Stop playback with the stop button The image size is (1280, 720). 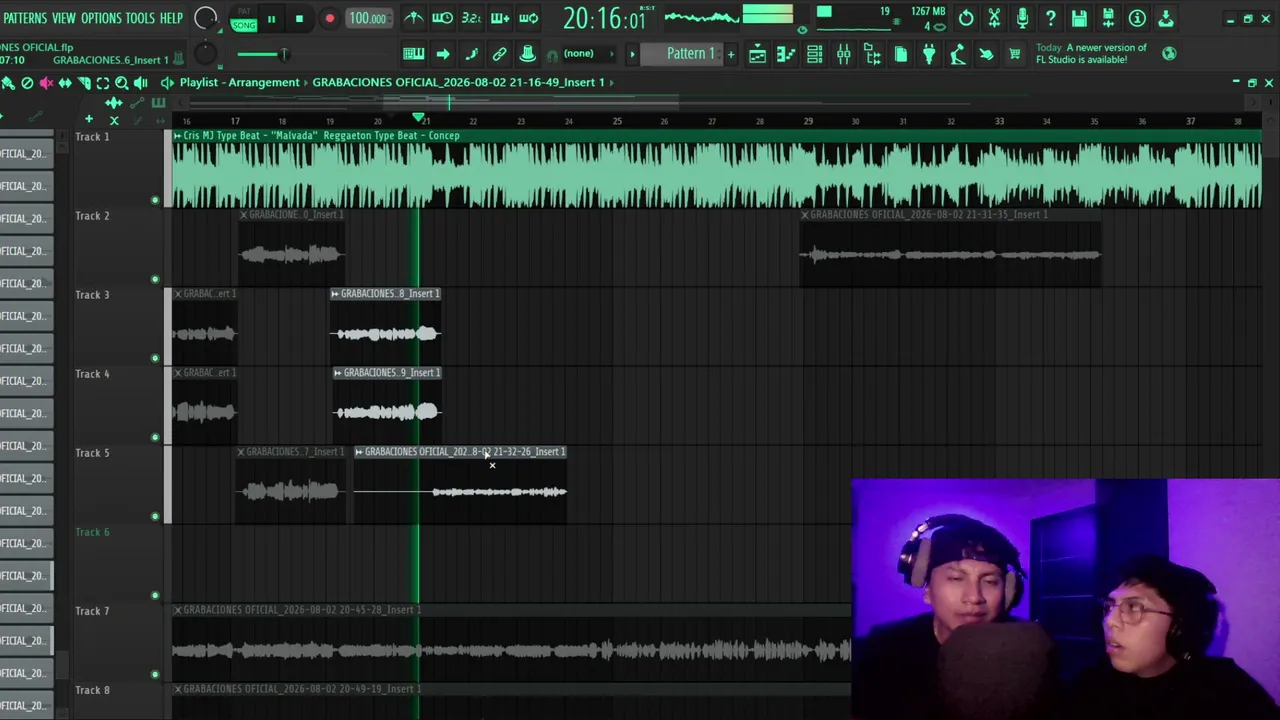click(x=299, y=19)
